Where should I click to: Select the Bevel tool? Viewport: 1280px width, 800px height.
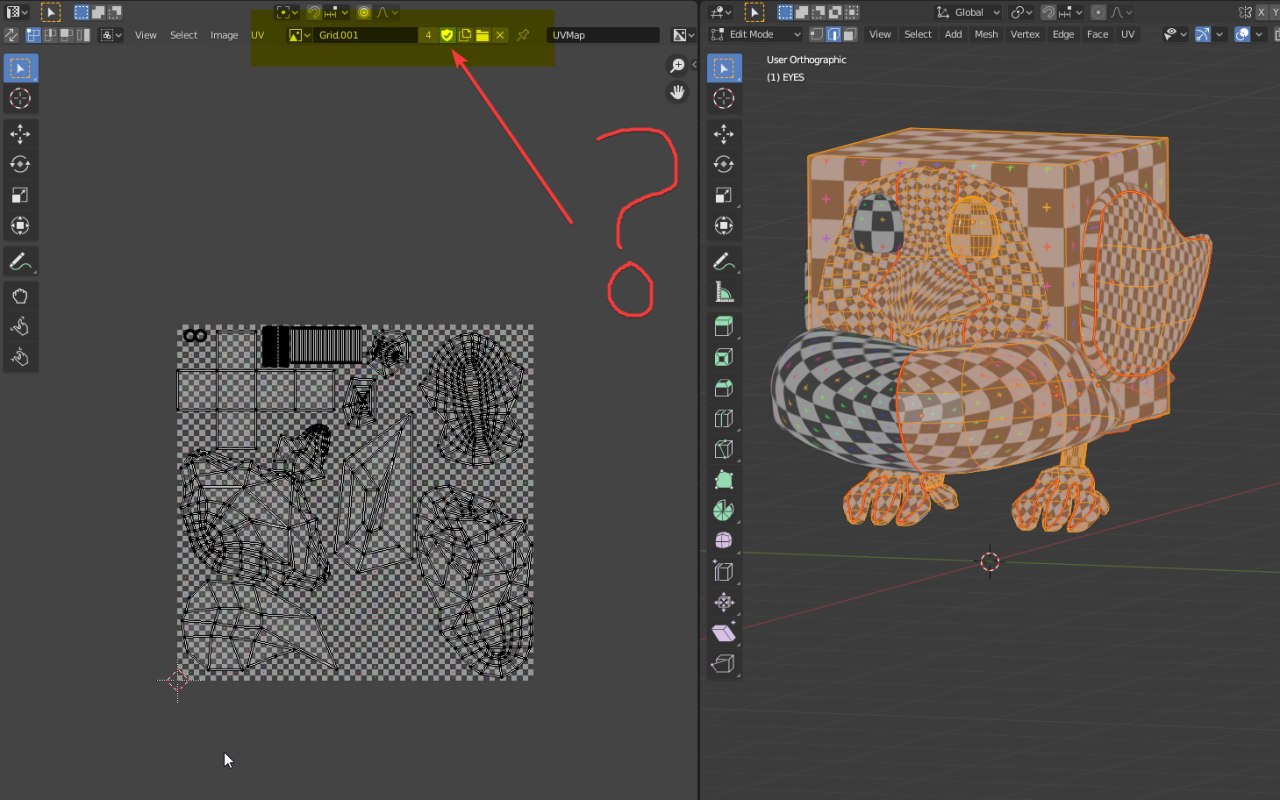click(x=724, y=388)
